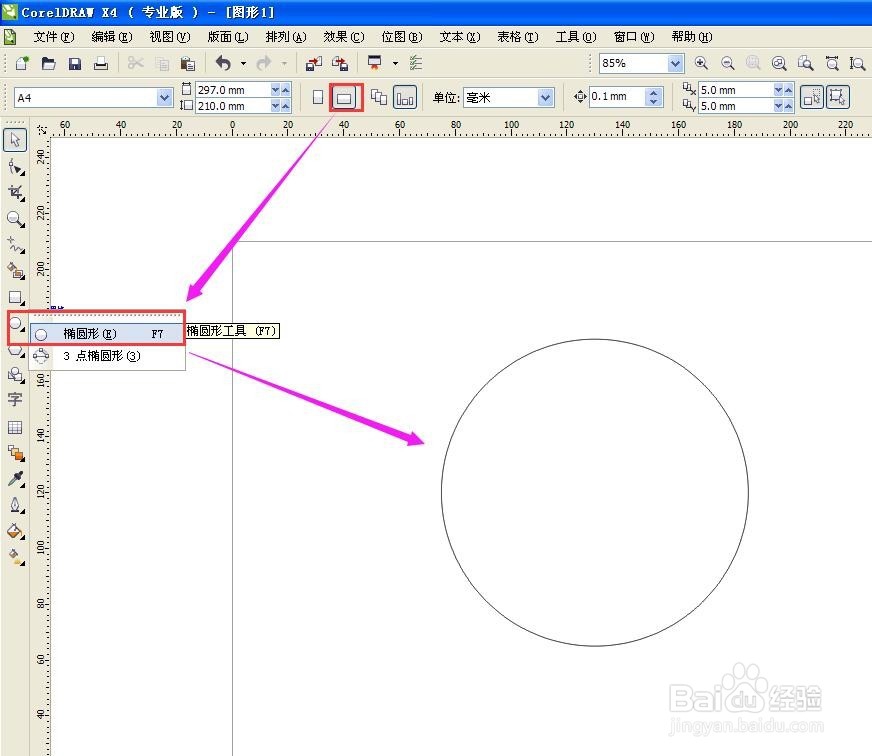Expand the application launcher arrow
Screen dimensions: 872x756
(x=395, y=63)
